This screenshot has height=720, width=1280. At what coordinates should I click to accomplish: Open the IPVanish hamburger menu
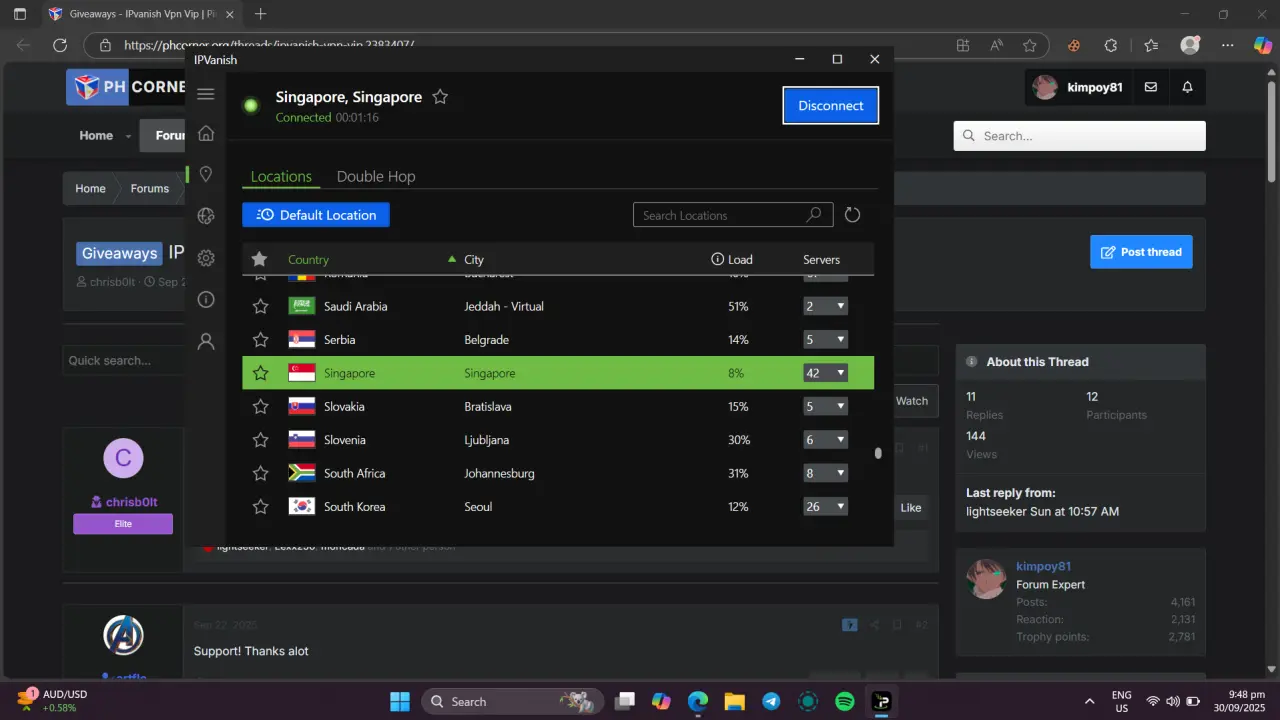(x=206, y=94)
